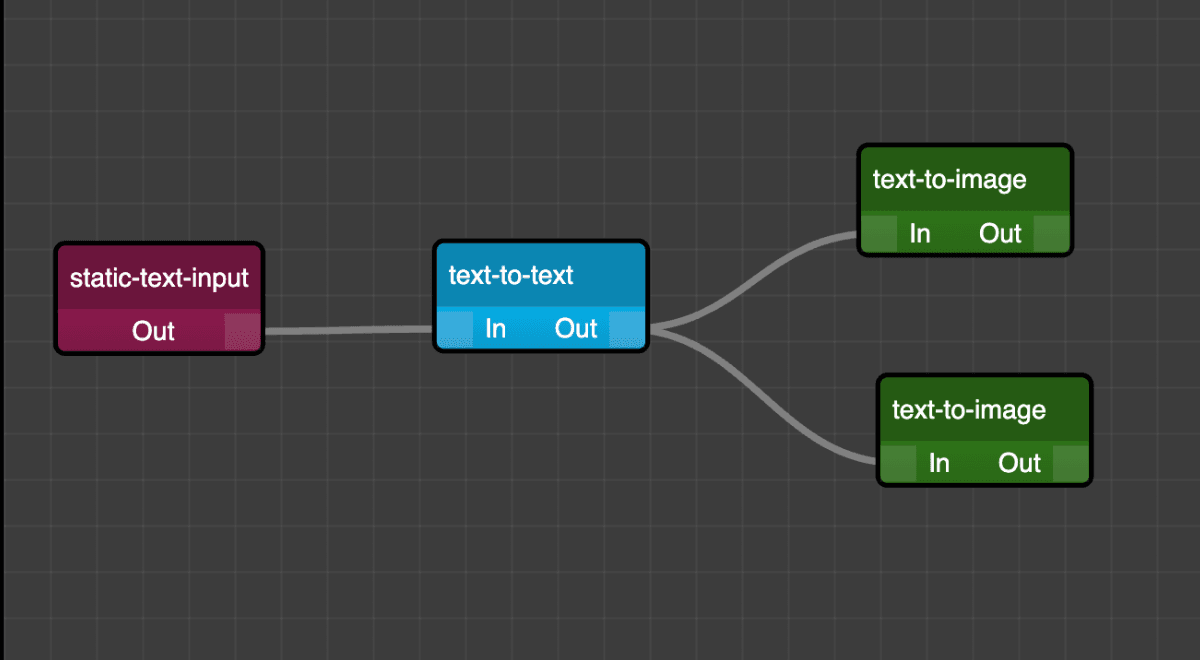1200x660 pixels.
Task: Select the wire leading to lower text-to-image
Action: click(x=770, y=400)
